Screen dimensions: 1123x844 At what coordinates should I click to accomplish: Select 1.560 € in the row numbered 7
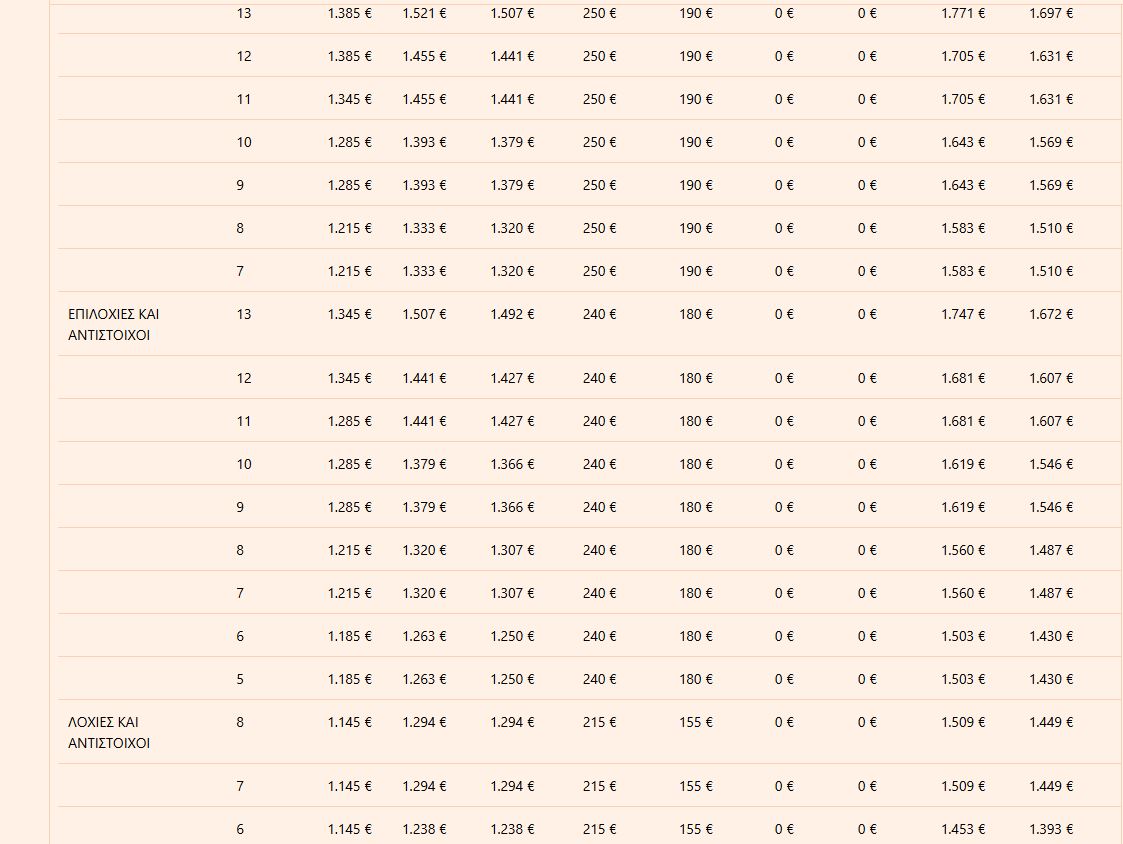(x=962, y=593)
